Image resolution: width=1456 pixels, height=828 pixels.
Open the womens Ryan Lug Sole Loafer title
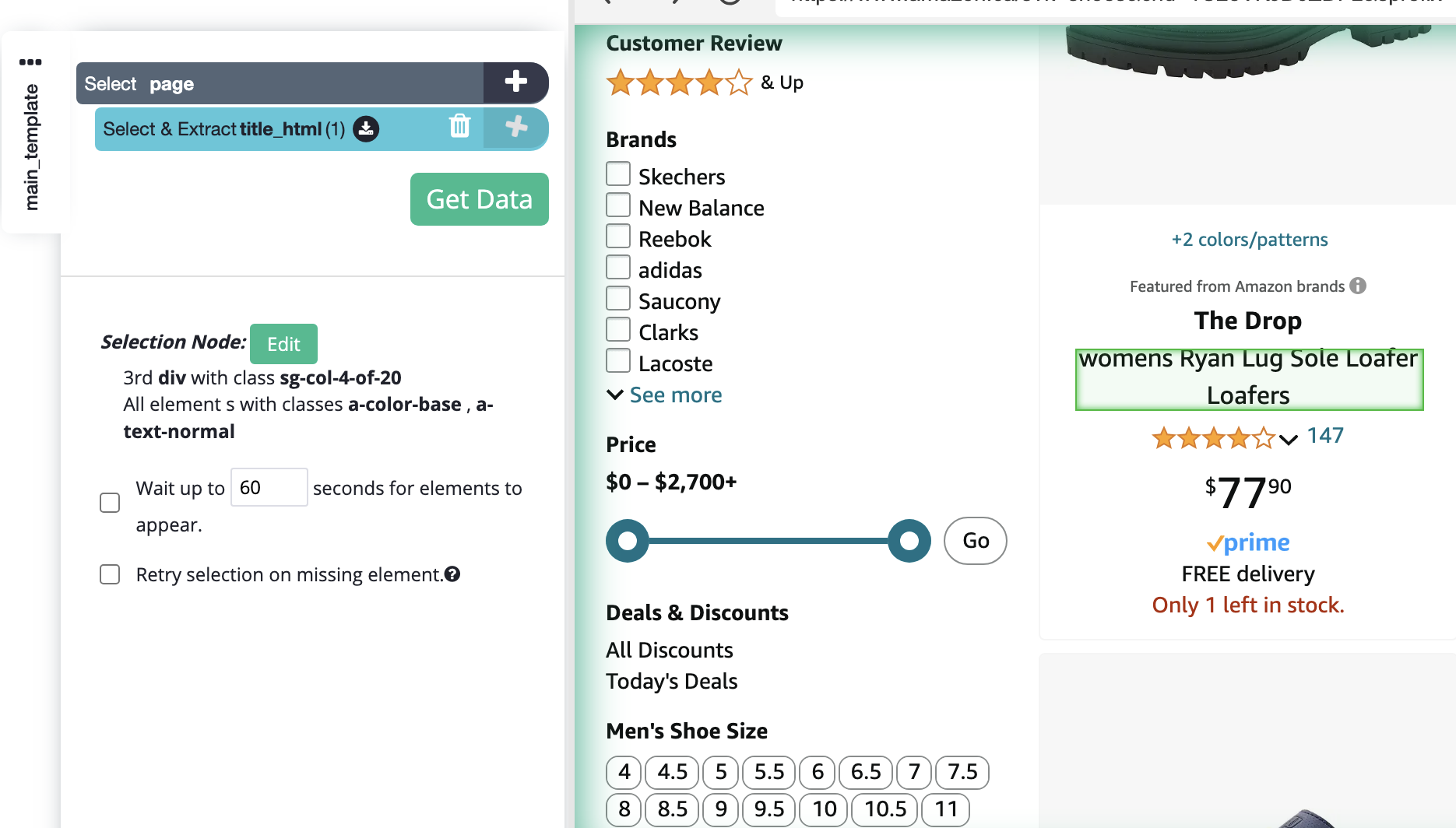pos(1249,378)
